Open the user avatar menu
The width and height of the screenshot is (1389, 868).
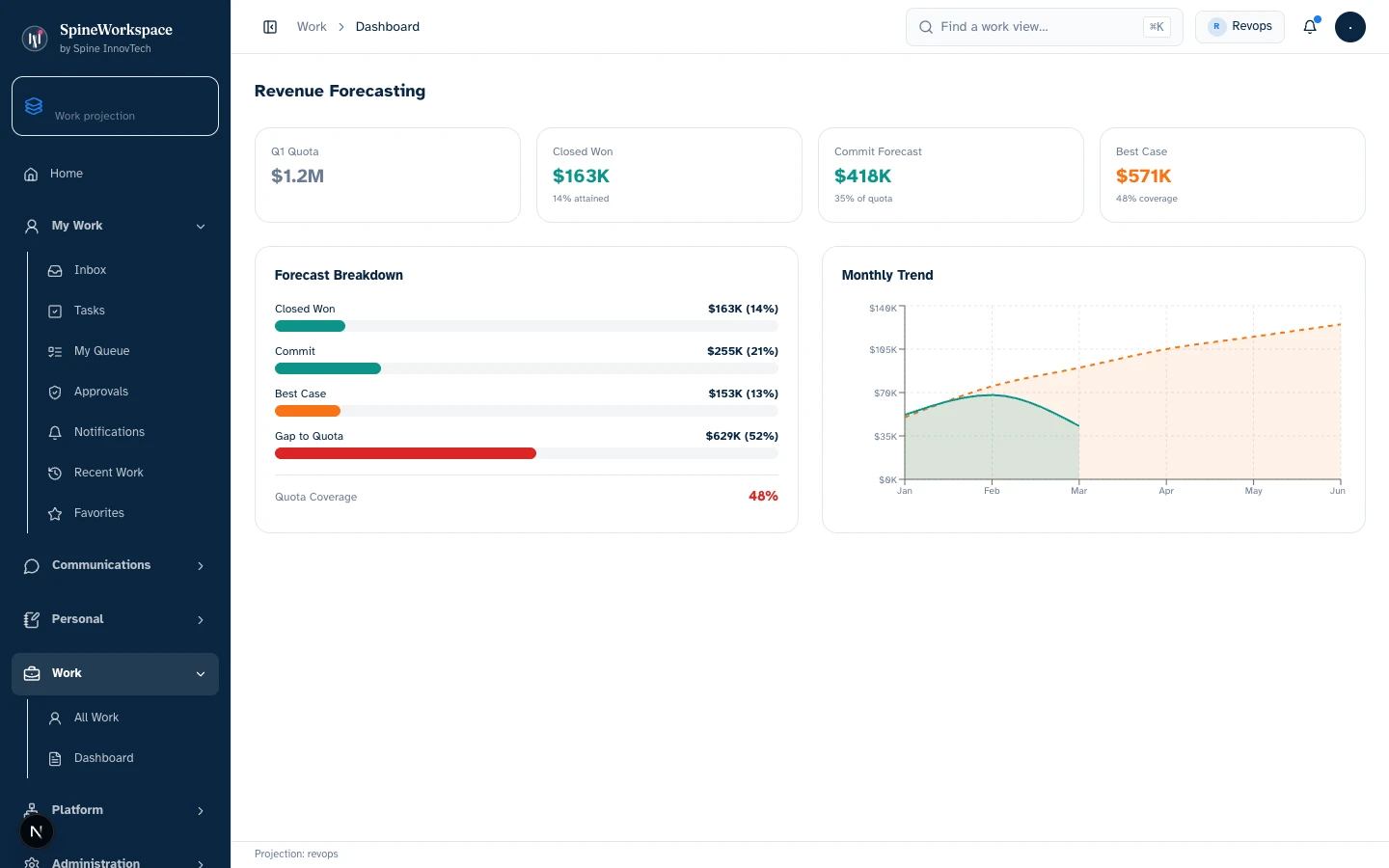[1350, 27]
